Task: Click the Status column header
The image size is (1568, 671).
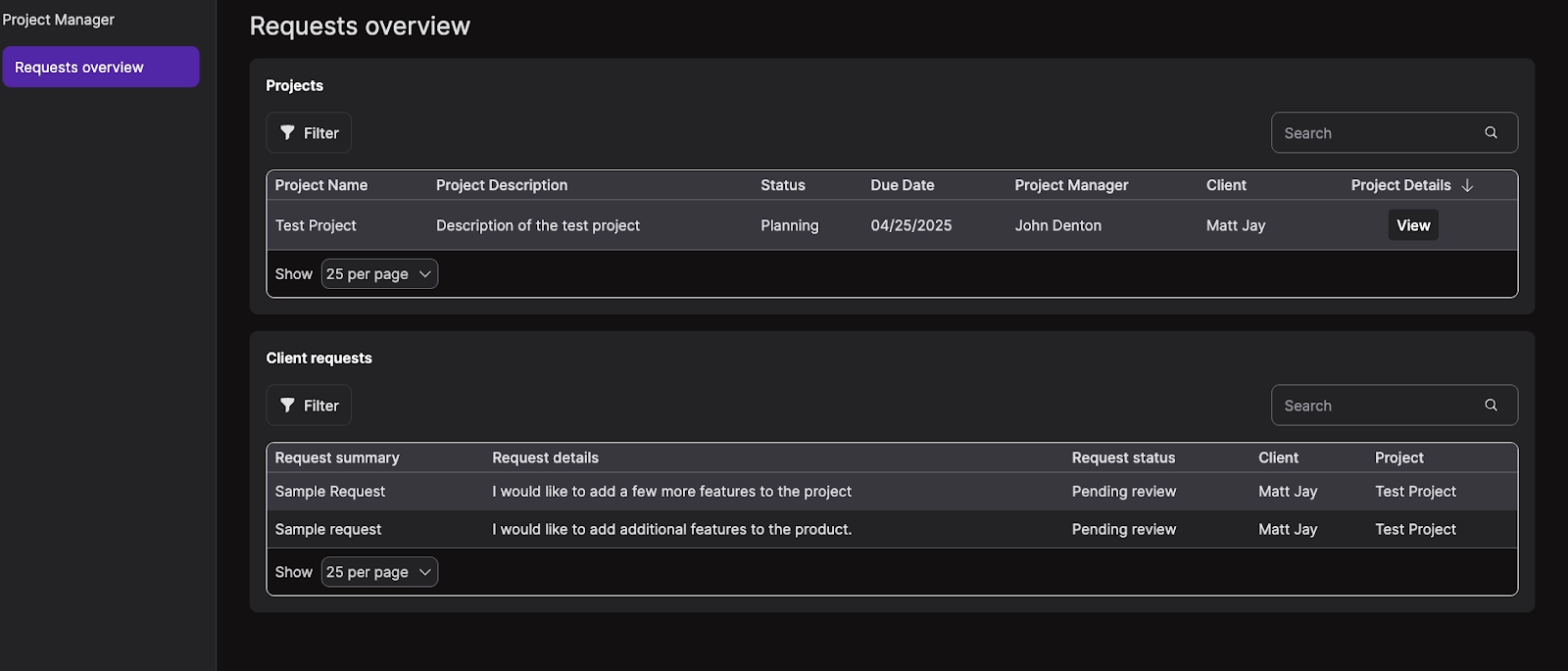Action: pos(783,185)
